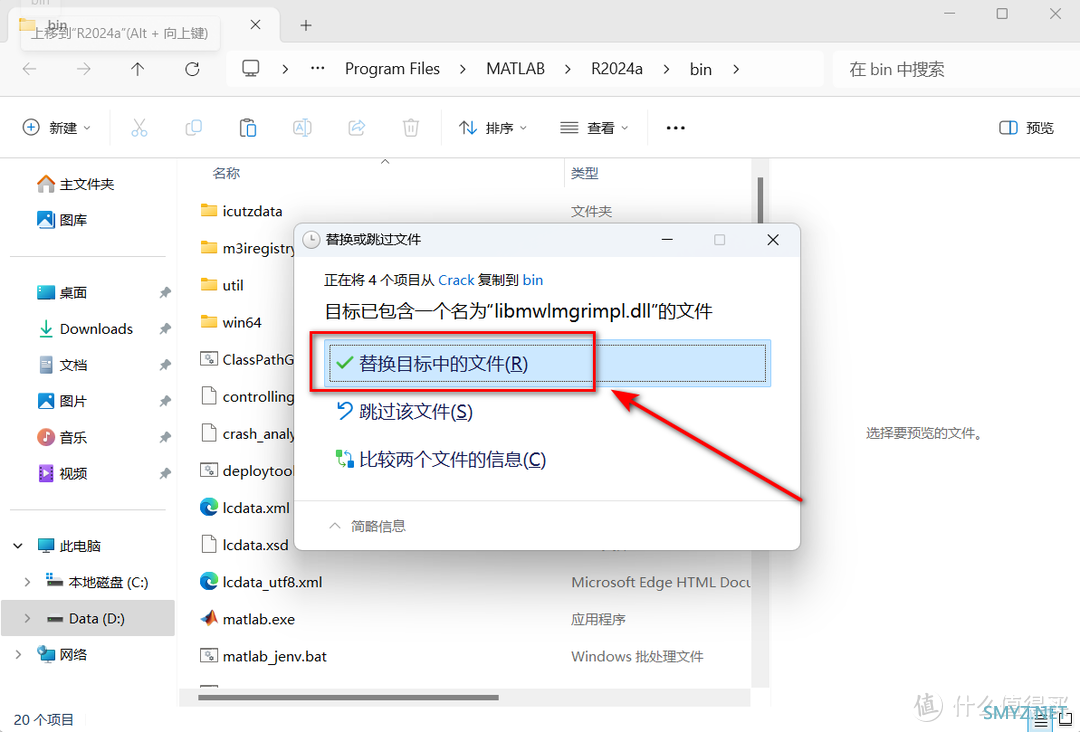Viewport: 1080px width, 732px height.
Task: Unpin Downloads using its pin icon
Action: (165, 328)
